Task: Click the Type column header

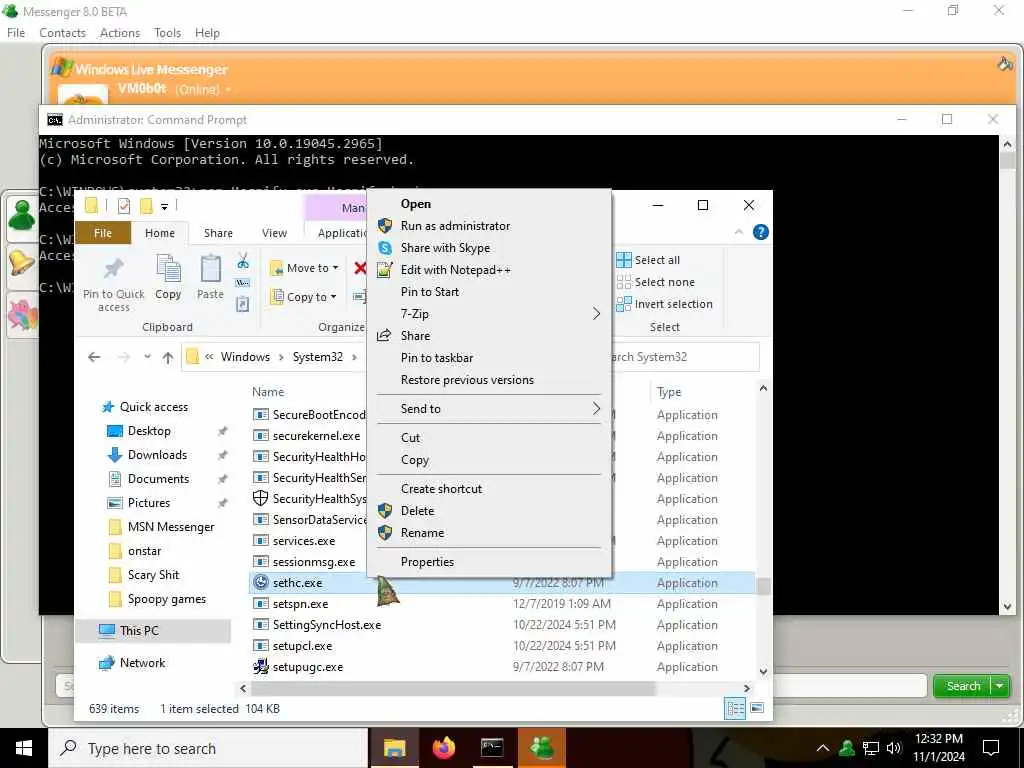Action: coord(669,392)
